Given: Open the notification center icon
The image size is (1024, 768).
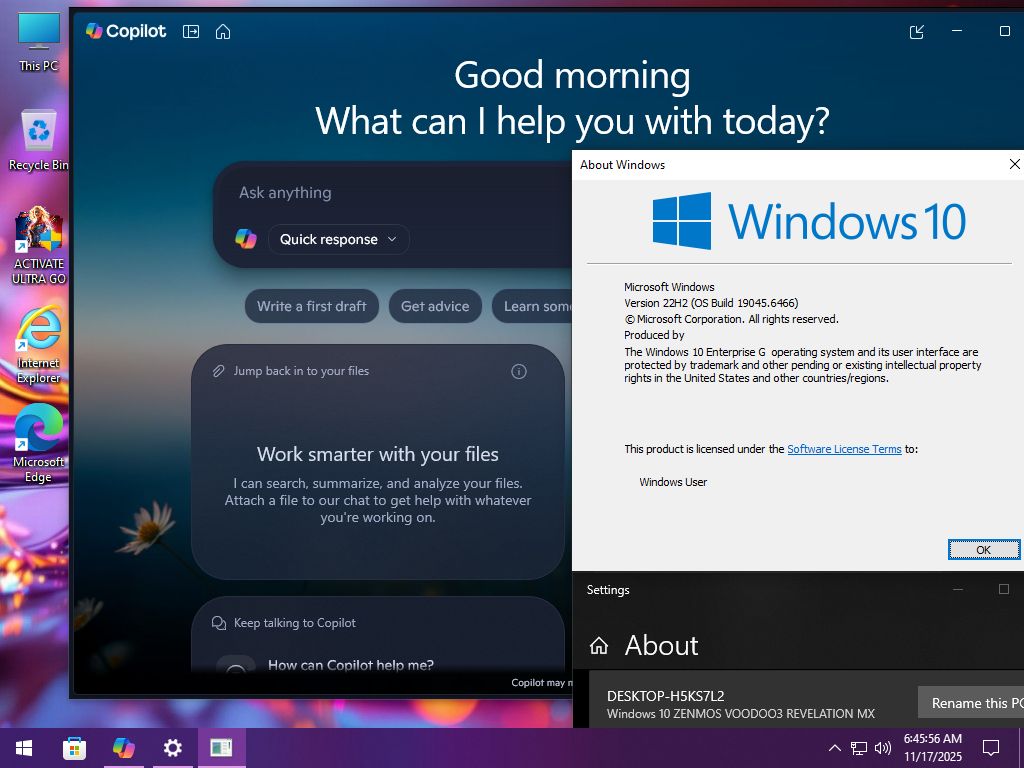Looking at the screenshot, I should pyautogui.click(x=991, y=748).
